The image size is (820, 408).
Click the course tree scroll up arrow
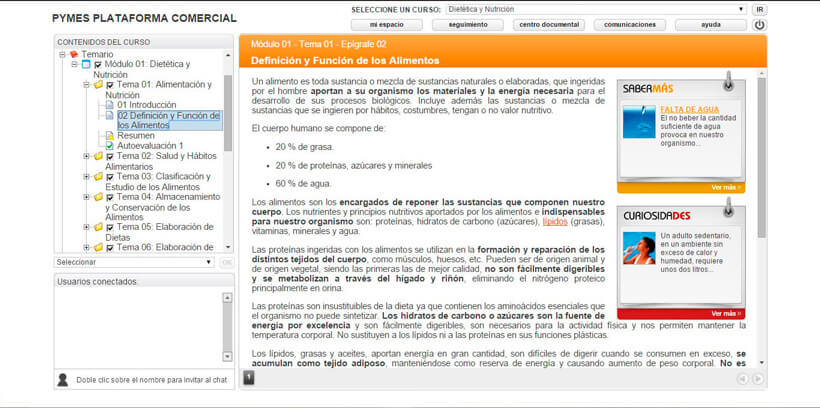point(227,54)
